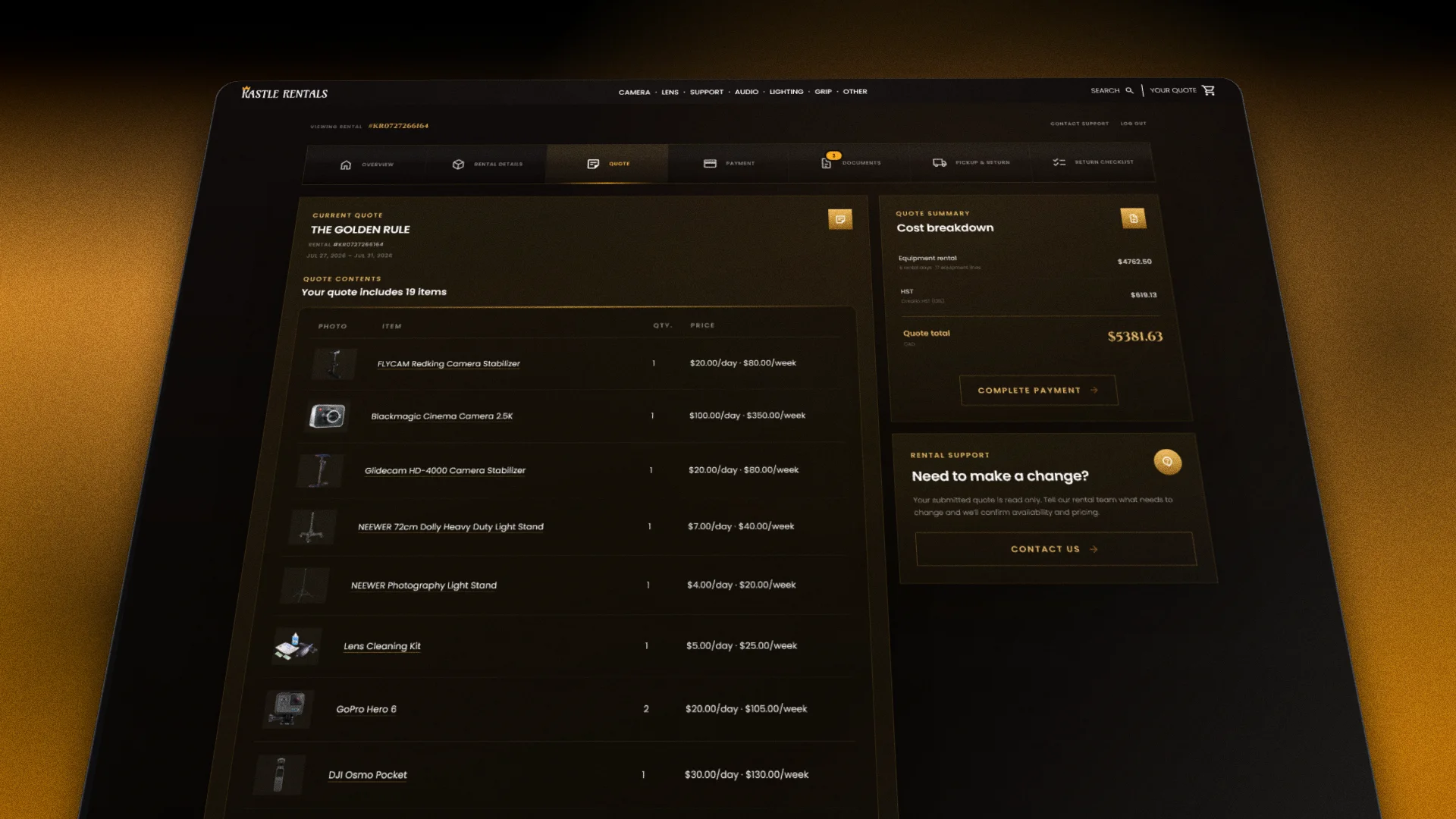
Task: Click the Contact Us button
Action: point(1056,549)
